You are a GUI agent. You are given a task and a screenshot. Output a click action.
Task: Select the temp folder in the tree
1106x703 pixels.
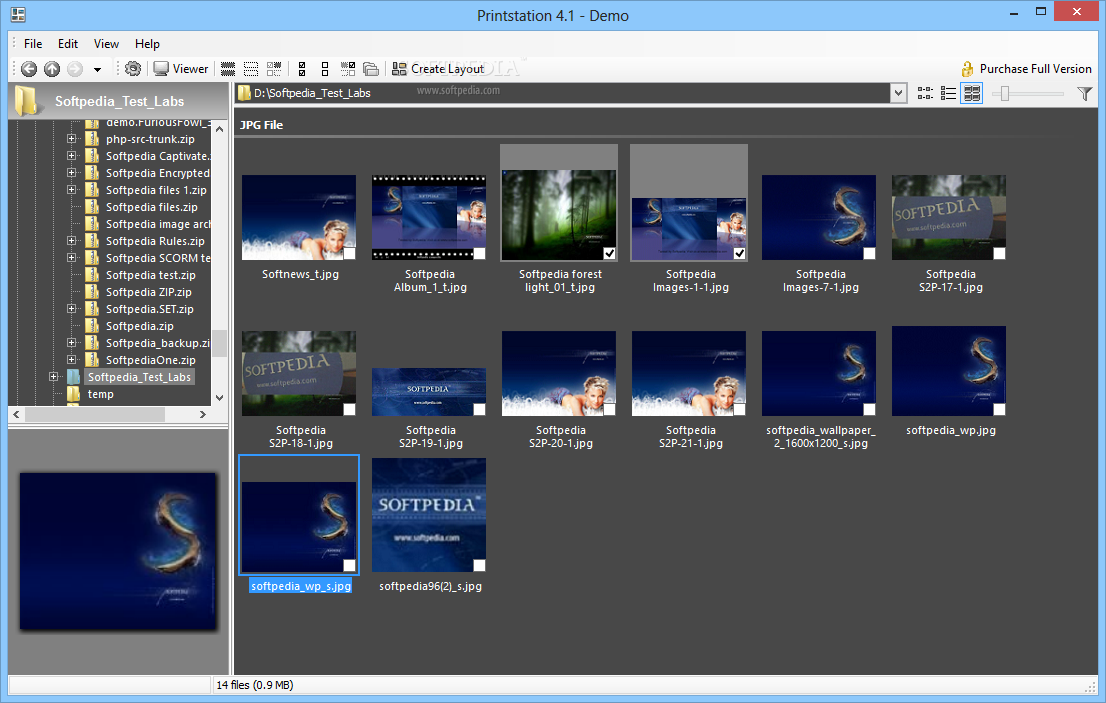[101, 394]
